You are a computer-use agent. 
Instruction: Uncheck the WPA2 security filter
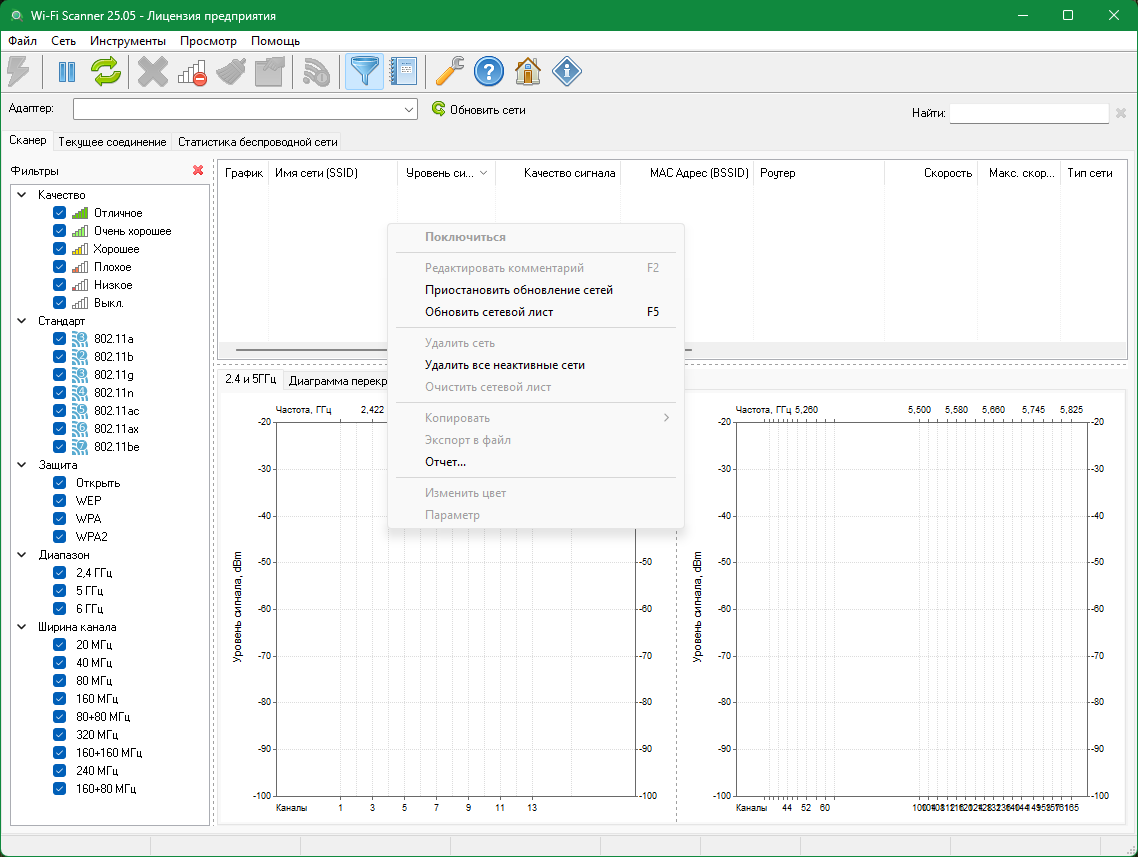(60, 537)
